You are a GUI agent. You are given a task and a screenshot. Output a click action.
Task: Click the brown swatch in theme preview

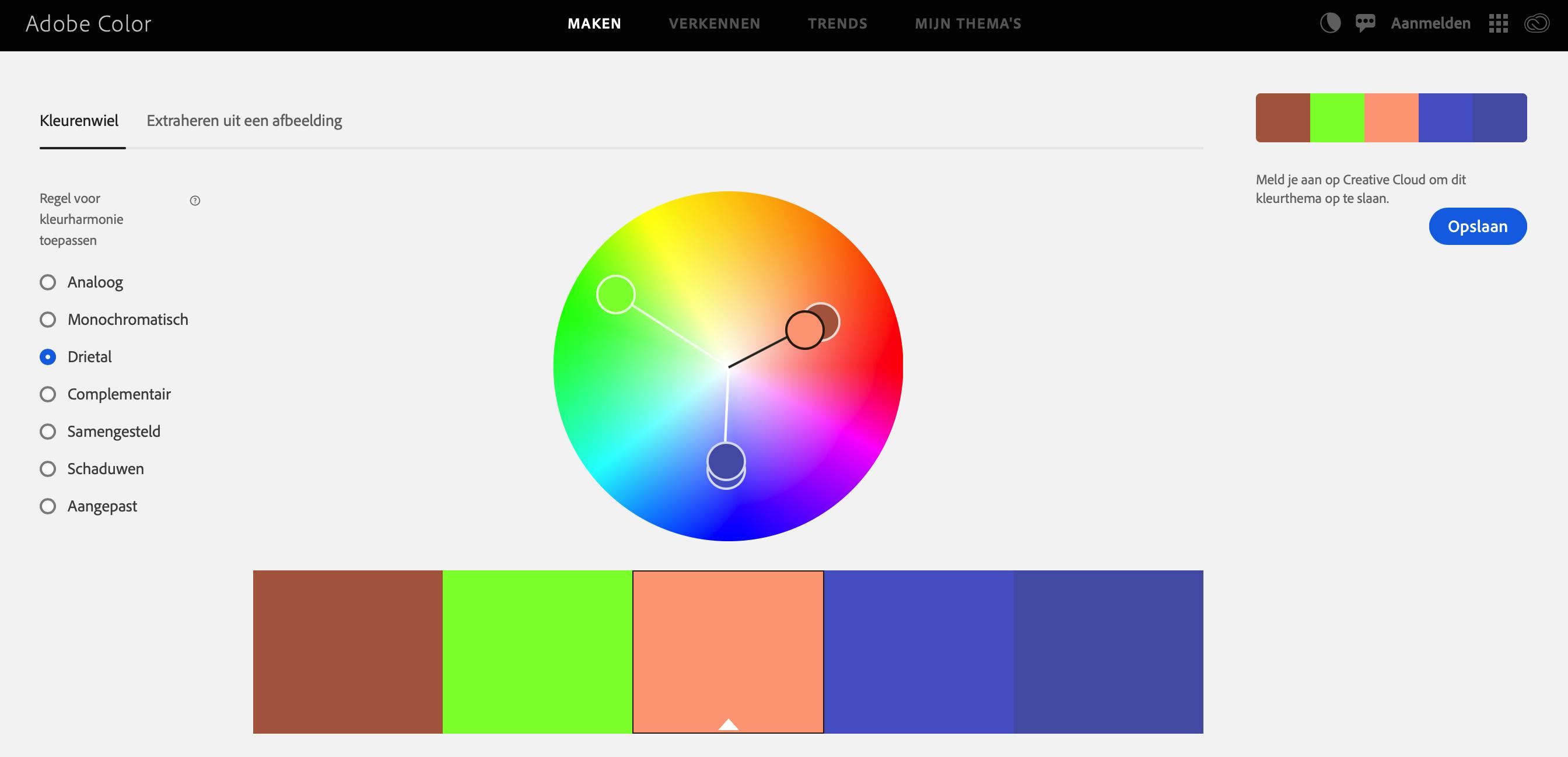(1283, 118)
